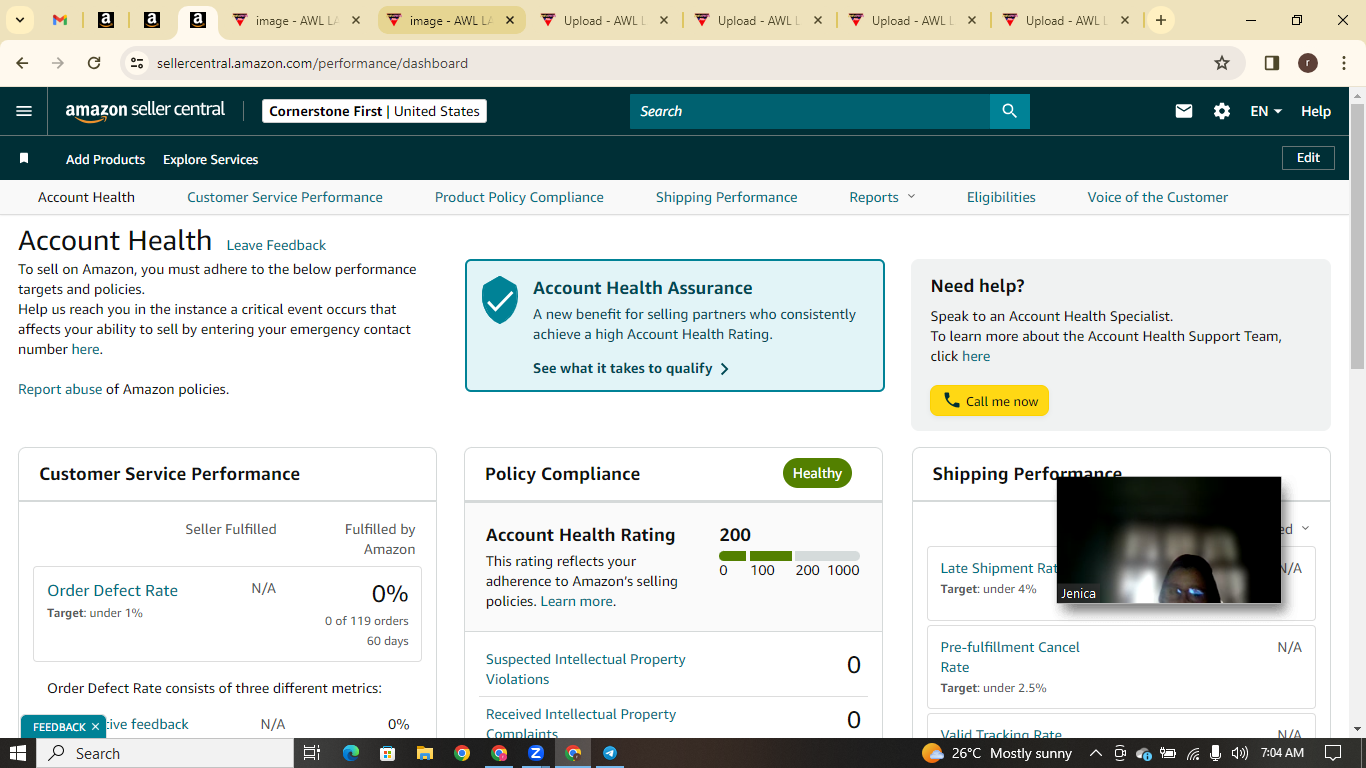1366x768 pixels.
Task: Close the FEEDBACK tab with its X
Action: coord(95,727)
